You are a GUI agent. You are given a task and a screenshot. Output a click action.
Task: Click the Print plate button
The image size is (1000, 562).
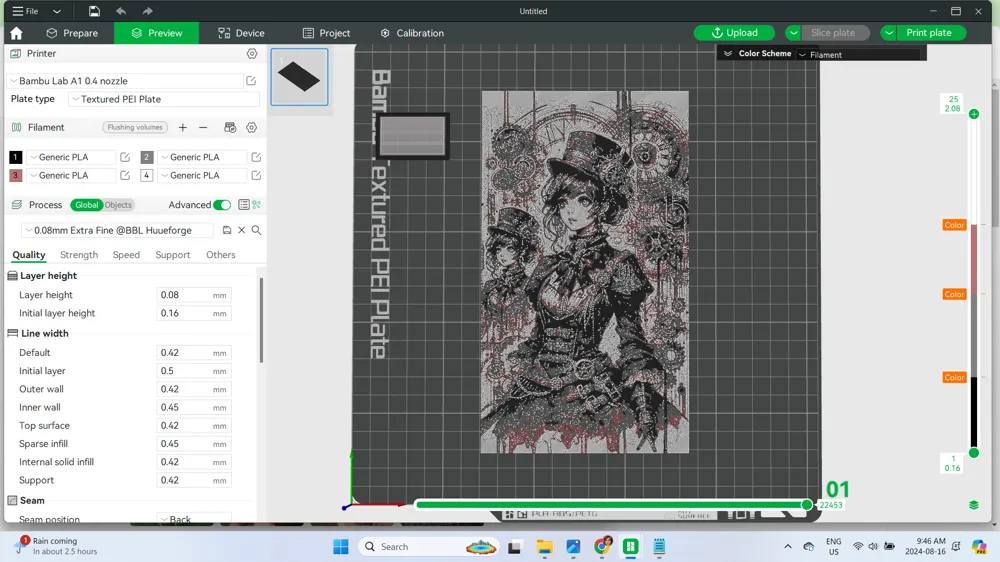tap(929, 33)
